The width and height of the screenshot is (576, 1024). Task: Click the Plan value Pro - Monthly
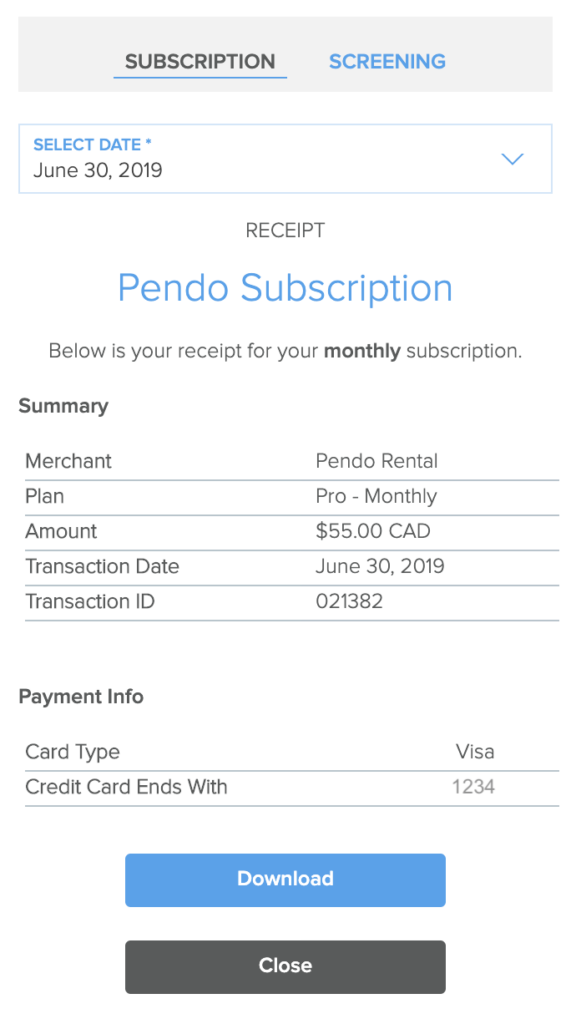376,496
